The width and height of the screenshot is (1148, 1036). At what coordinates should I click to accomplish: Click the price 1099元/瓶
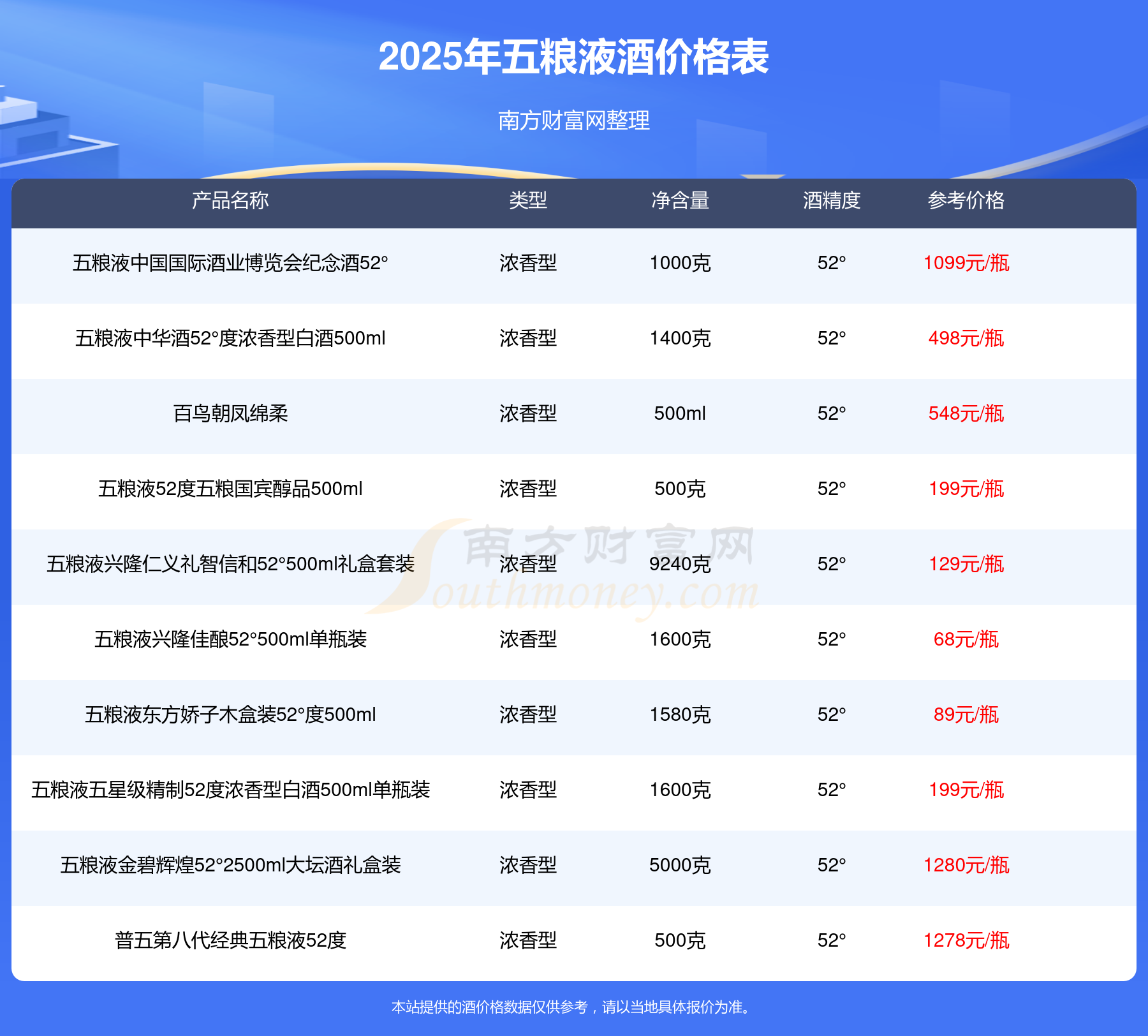point(966,263)
